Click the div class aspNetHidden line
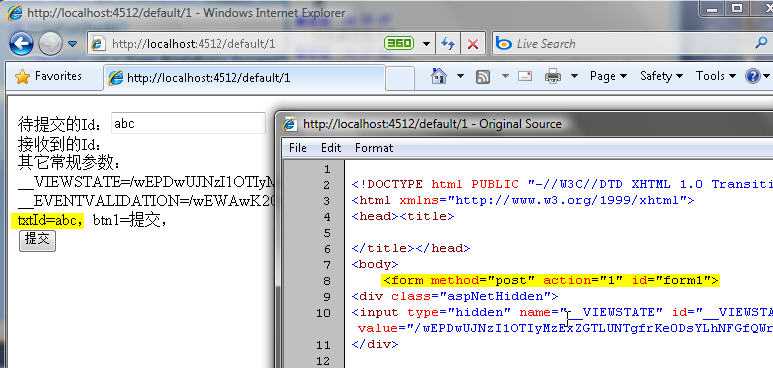Screen dimensions: 773x368 (455, 296)
